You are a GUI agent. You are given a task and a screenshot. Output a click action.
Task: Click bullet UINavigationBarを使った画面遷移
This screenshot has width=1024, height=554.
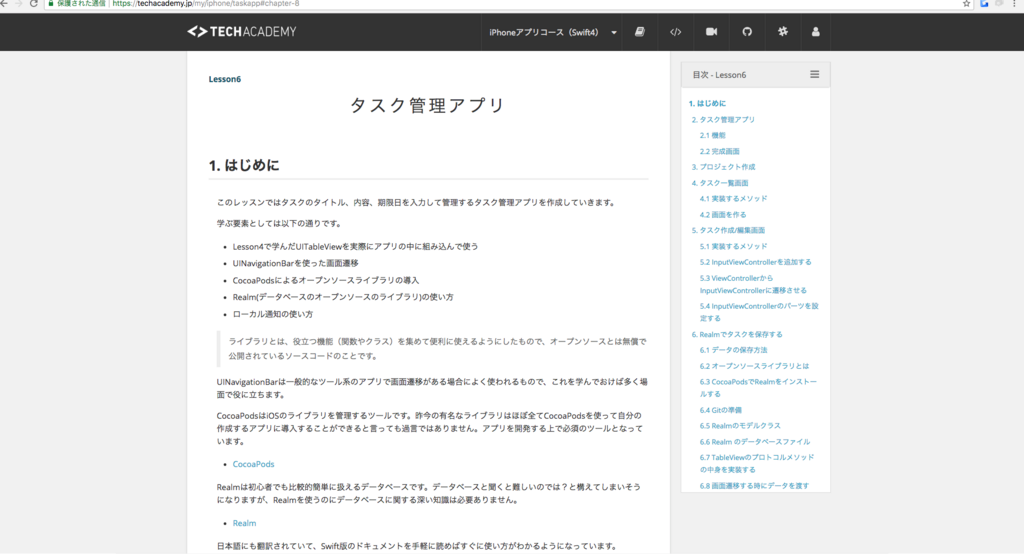[295, 263]
